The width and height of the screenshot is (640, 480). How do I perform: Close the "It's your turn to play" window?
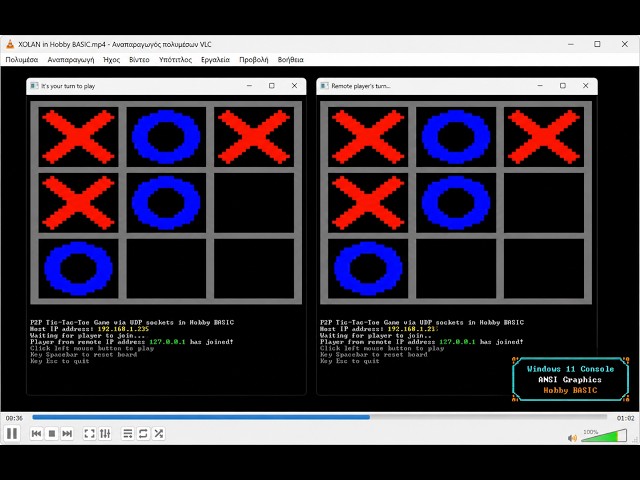[294, 86]
